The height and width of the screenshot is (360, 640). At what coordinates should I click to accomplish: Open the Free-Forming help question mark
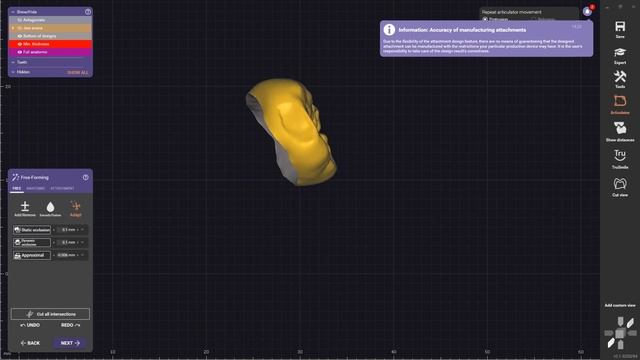click(86, 177)
